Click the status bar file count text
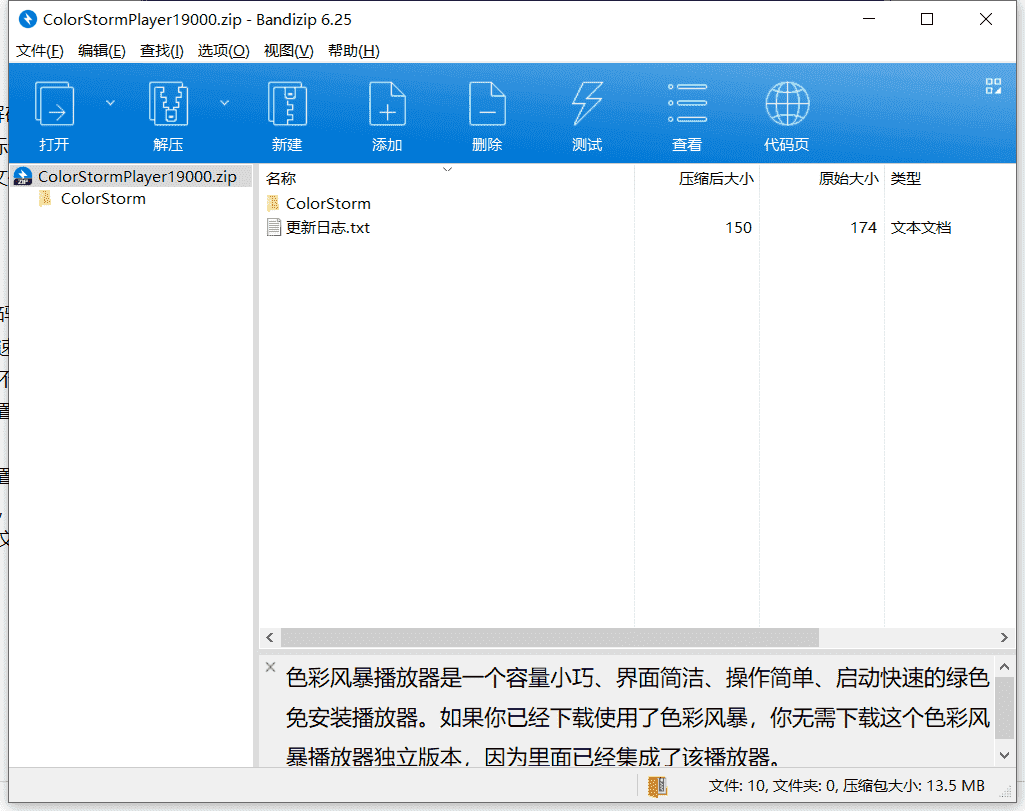This screenshot has width=1025, height=811. (x=847, y=786)
